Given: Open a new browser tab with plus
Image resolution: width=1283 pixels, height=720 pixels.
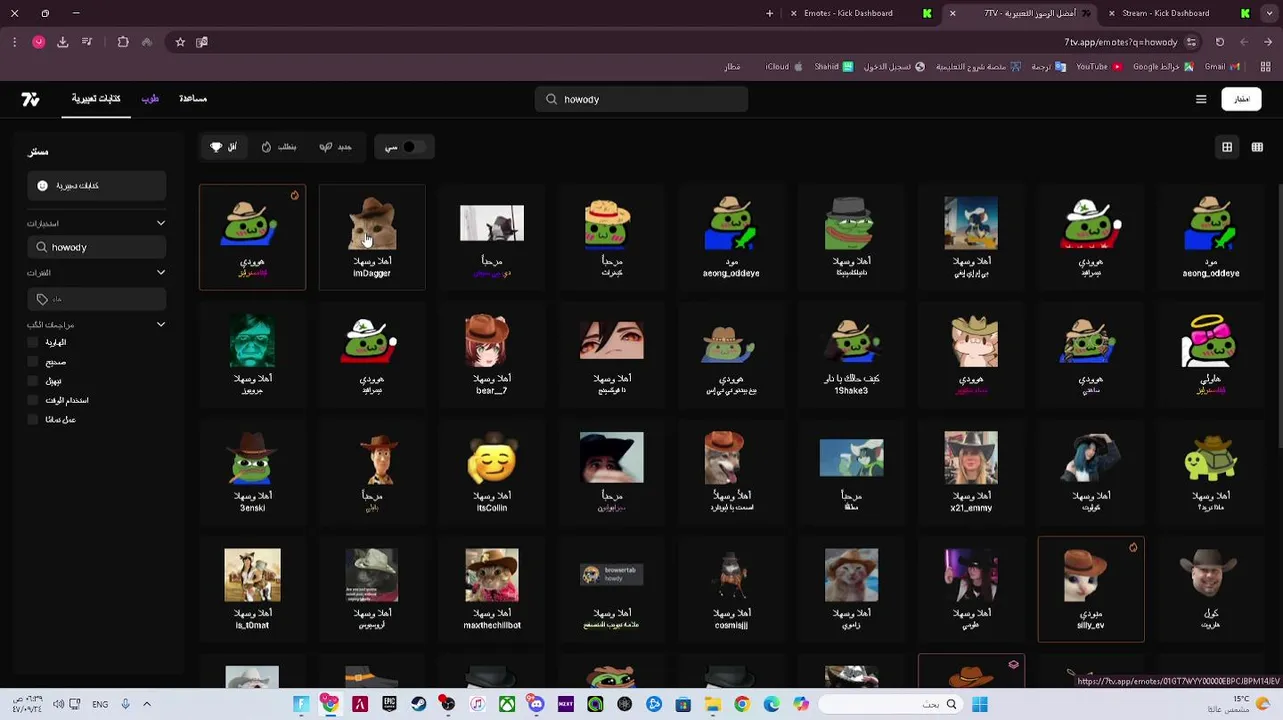Looking at the screenshot, I should click(x=769, y=13).
